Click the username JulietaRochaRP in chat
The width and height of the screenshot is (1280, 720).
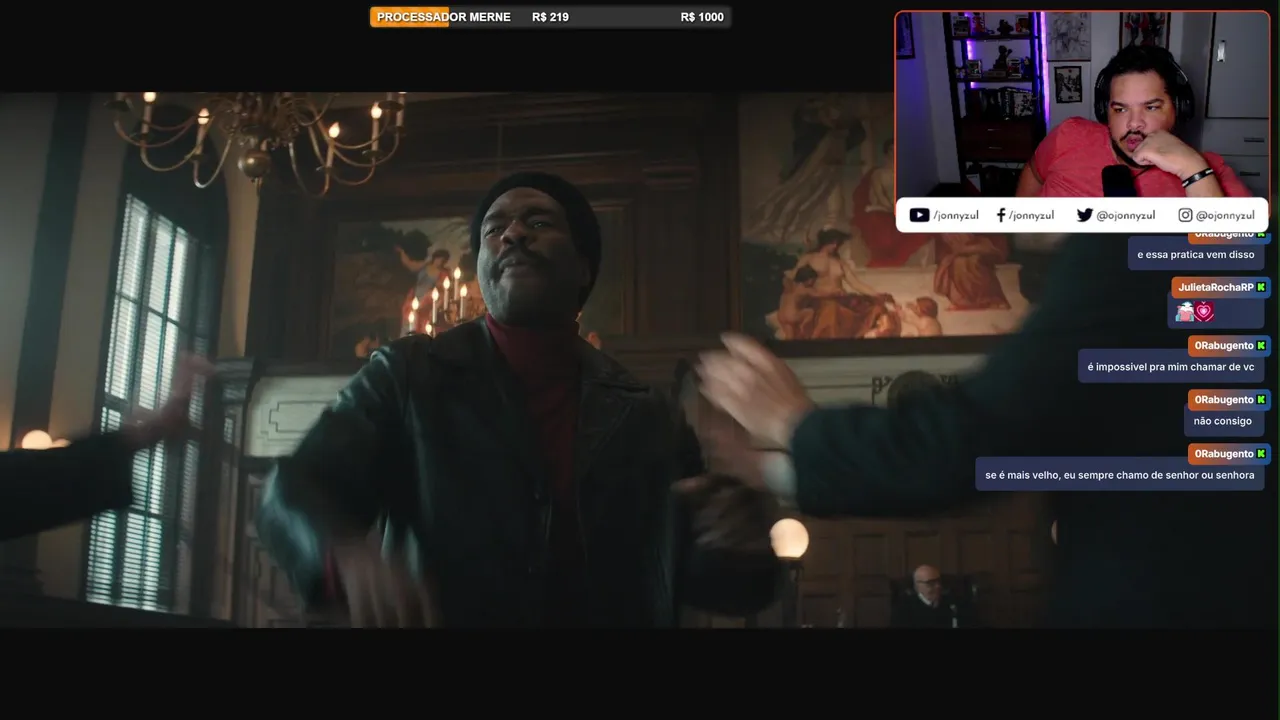click(x=1215, y=287)
